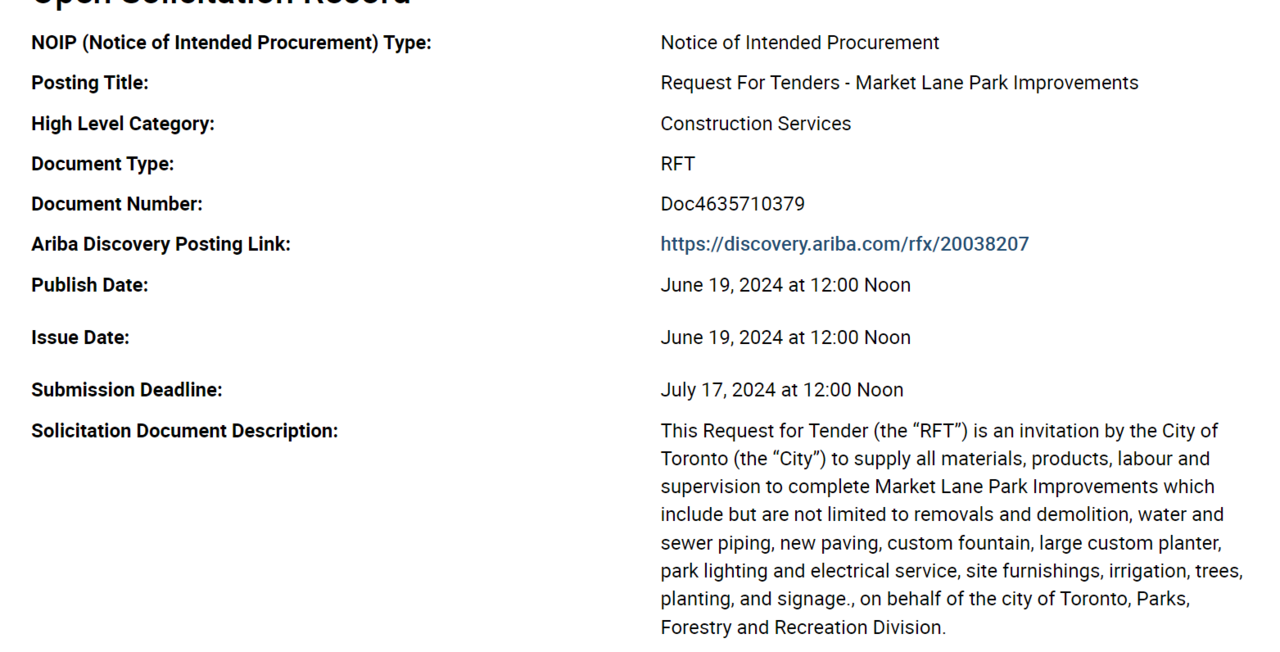Click the Issue Date label
Image resolution: width=1280 pixels, height=652 pixels.
[80, 338]
